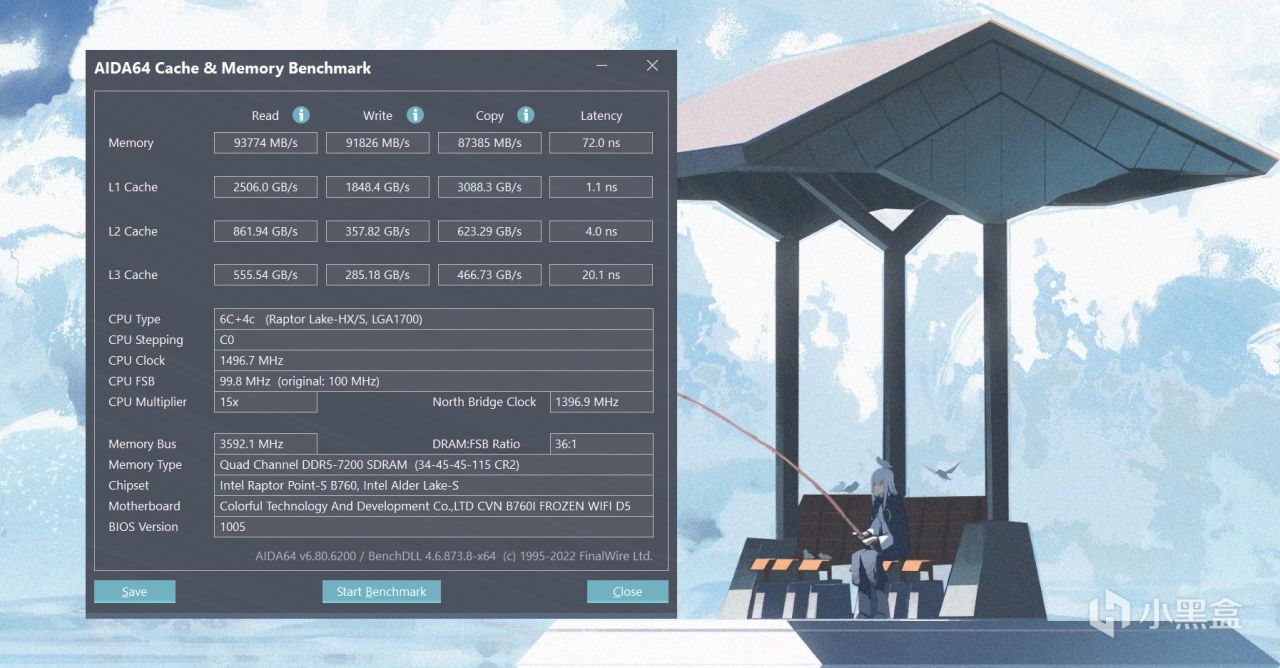This screenshot has height=668, width=1280.
Task: Click Memory Type Quad Channel DDR5-7200 field
Action: click(434, 465)
